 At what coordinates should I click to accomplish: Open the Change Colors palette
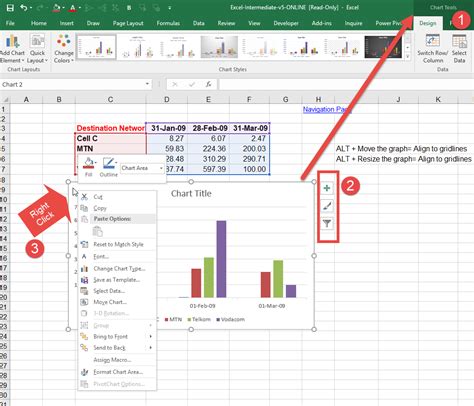click(63, 49)
